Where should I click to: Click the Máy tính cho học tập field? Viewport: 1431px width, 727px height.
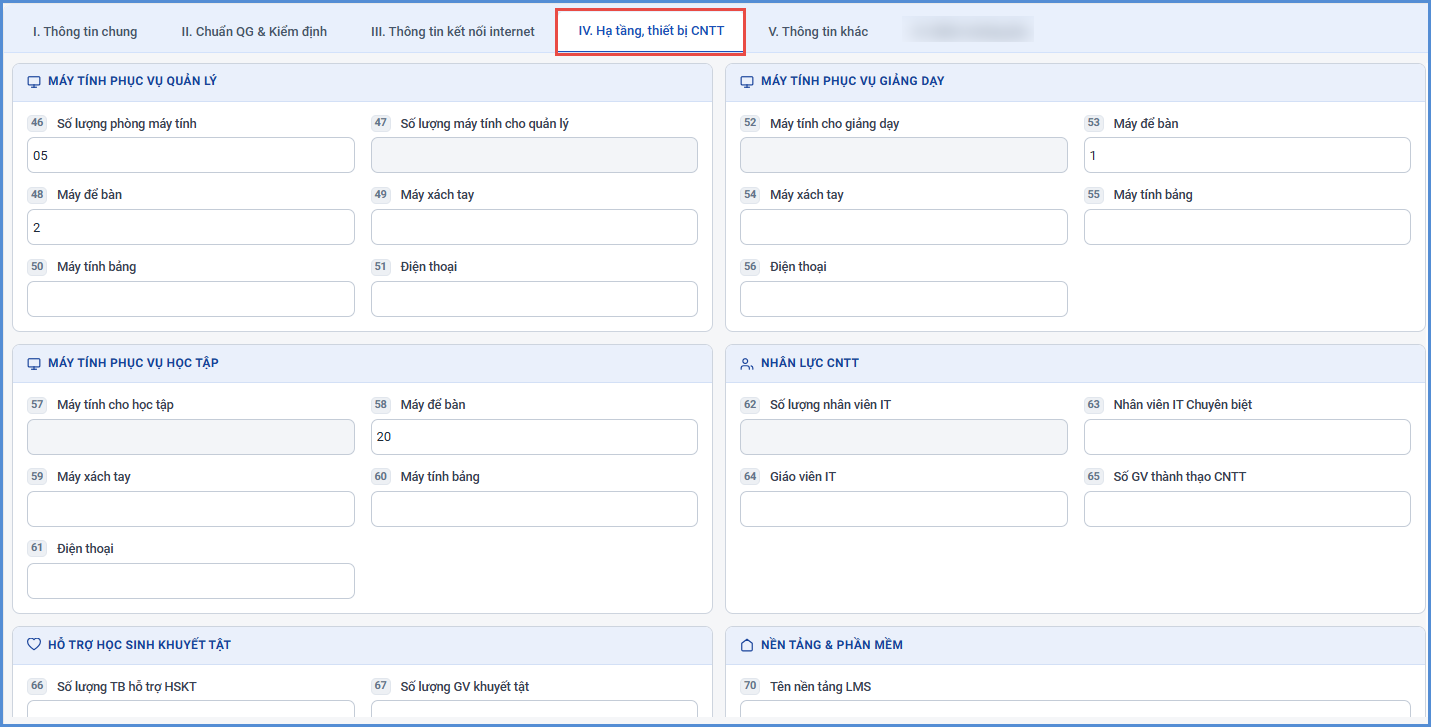coord(191,437)
